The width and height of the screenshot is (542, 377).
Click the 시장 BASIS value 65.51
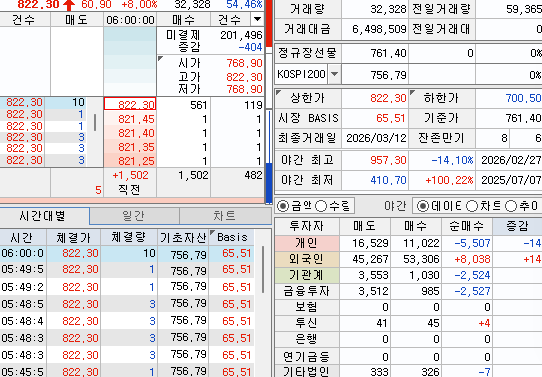pyautogui.click(x=391, y=118)
